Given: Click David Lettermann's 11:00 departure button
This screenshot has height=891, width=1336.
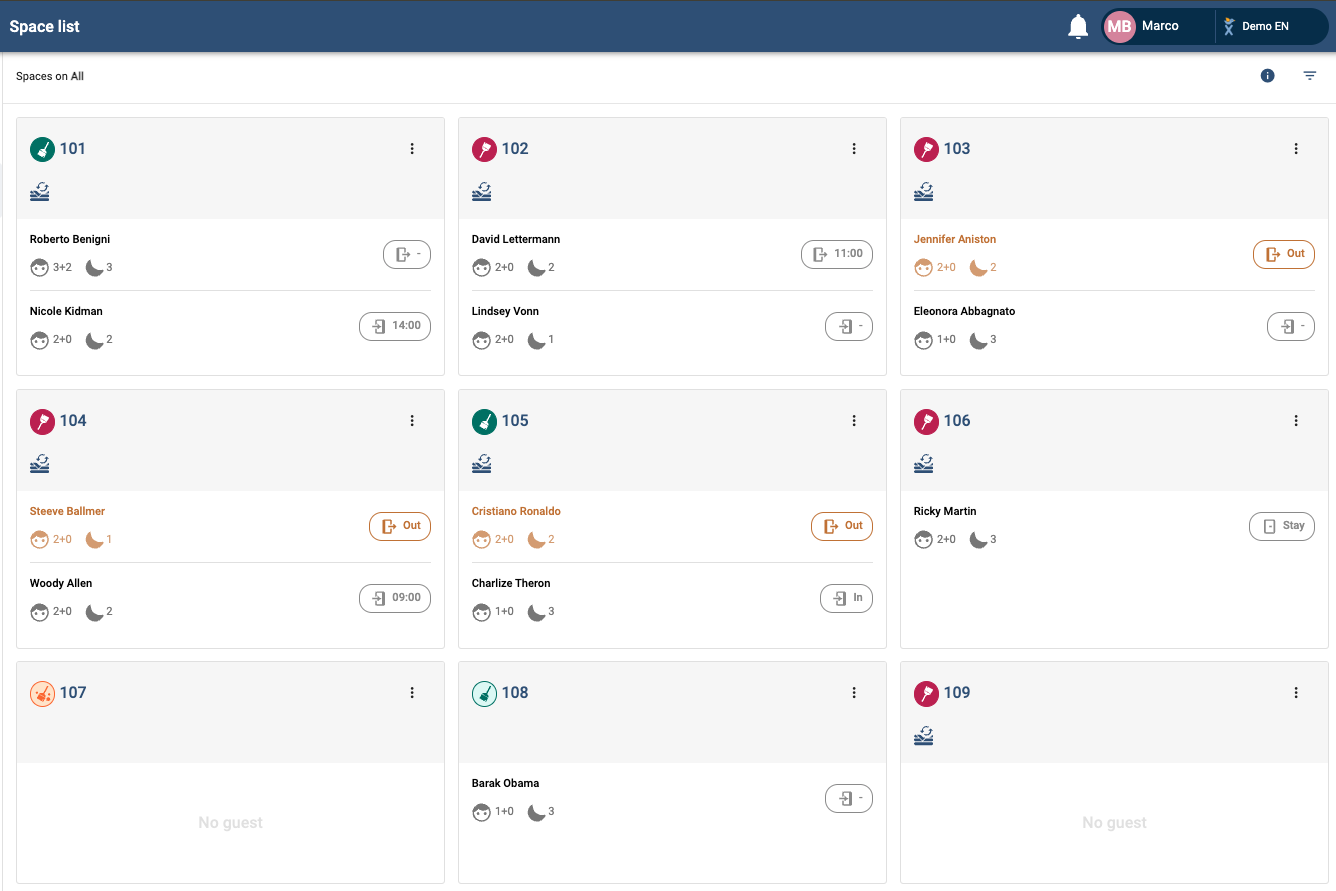Looking at the screenshot, I should point(837,254).
